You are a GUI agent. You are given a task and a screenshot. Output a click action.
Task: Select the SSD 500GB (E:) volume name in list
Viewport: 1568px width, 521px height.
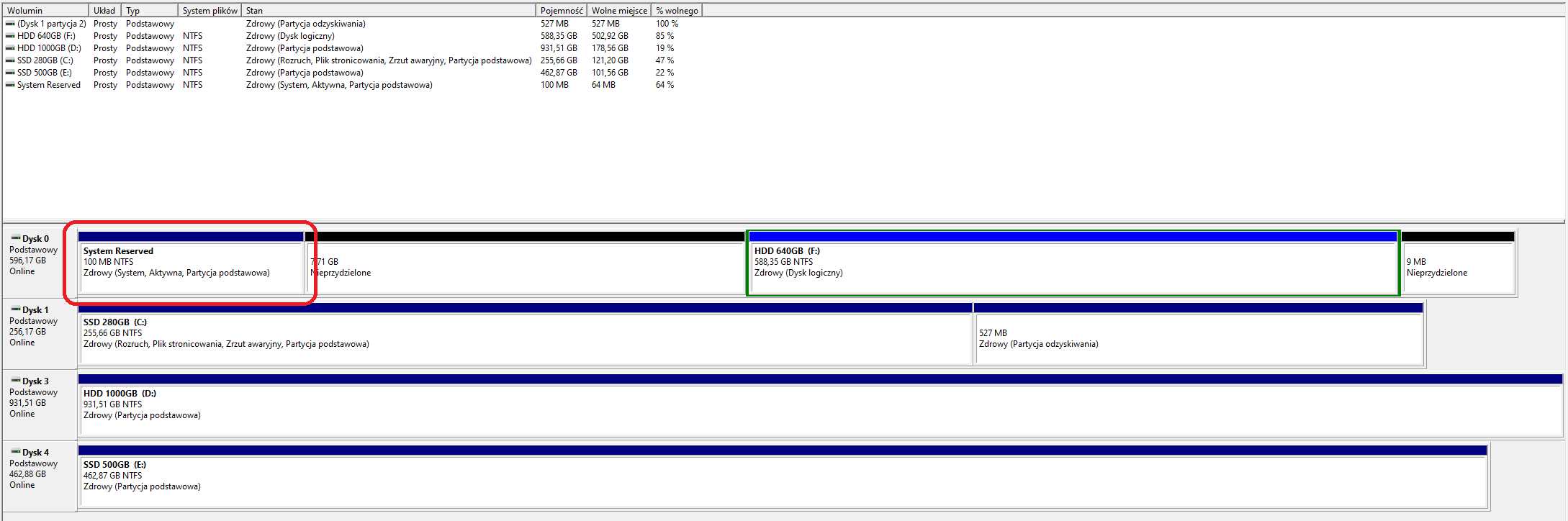[45, 73]
